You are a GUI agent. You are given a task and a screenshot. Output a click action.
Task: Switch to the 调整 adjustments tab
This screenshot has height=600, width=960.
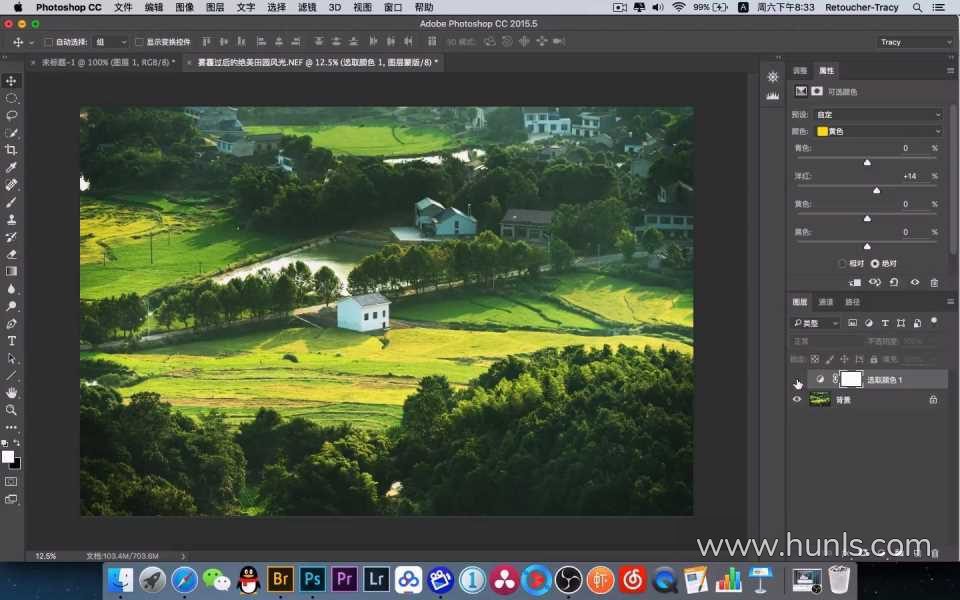(x=800, y=70)
